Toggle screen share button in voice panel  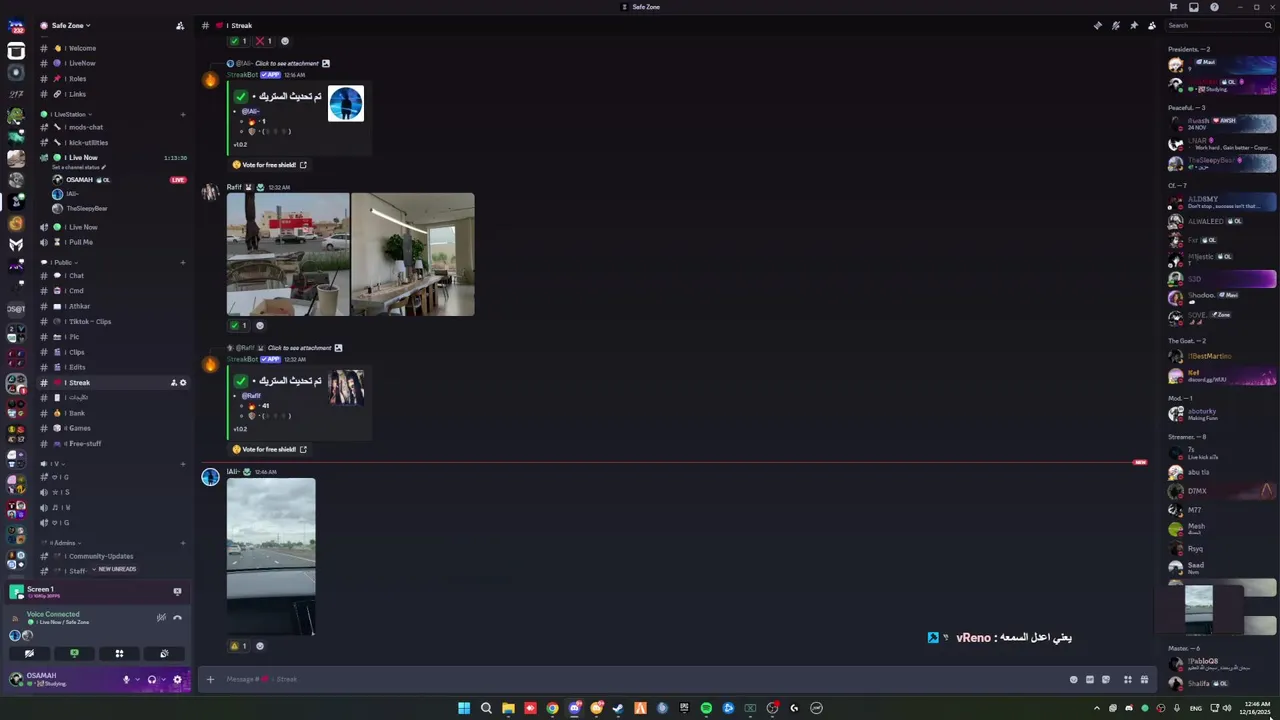point(74,653)
